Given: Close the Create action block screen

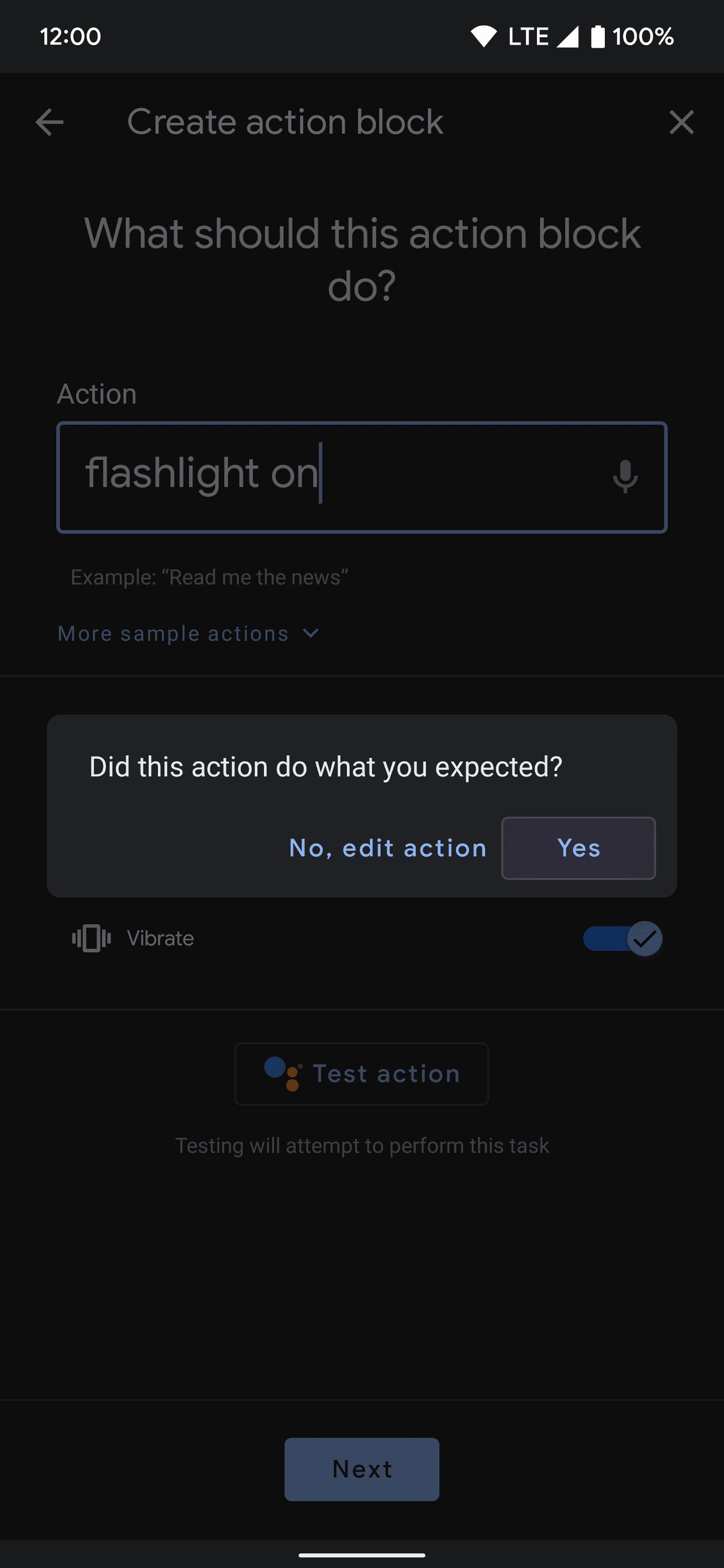Looking at the screenshot, I should (x=681, y=122).
